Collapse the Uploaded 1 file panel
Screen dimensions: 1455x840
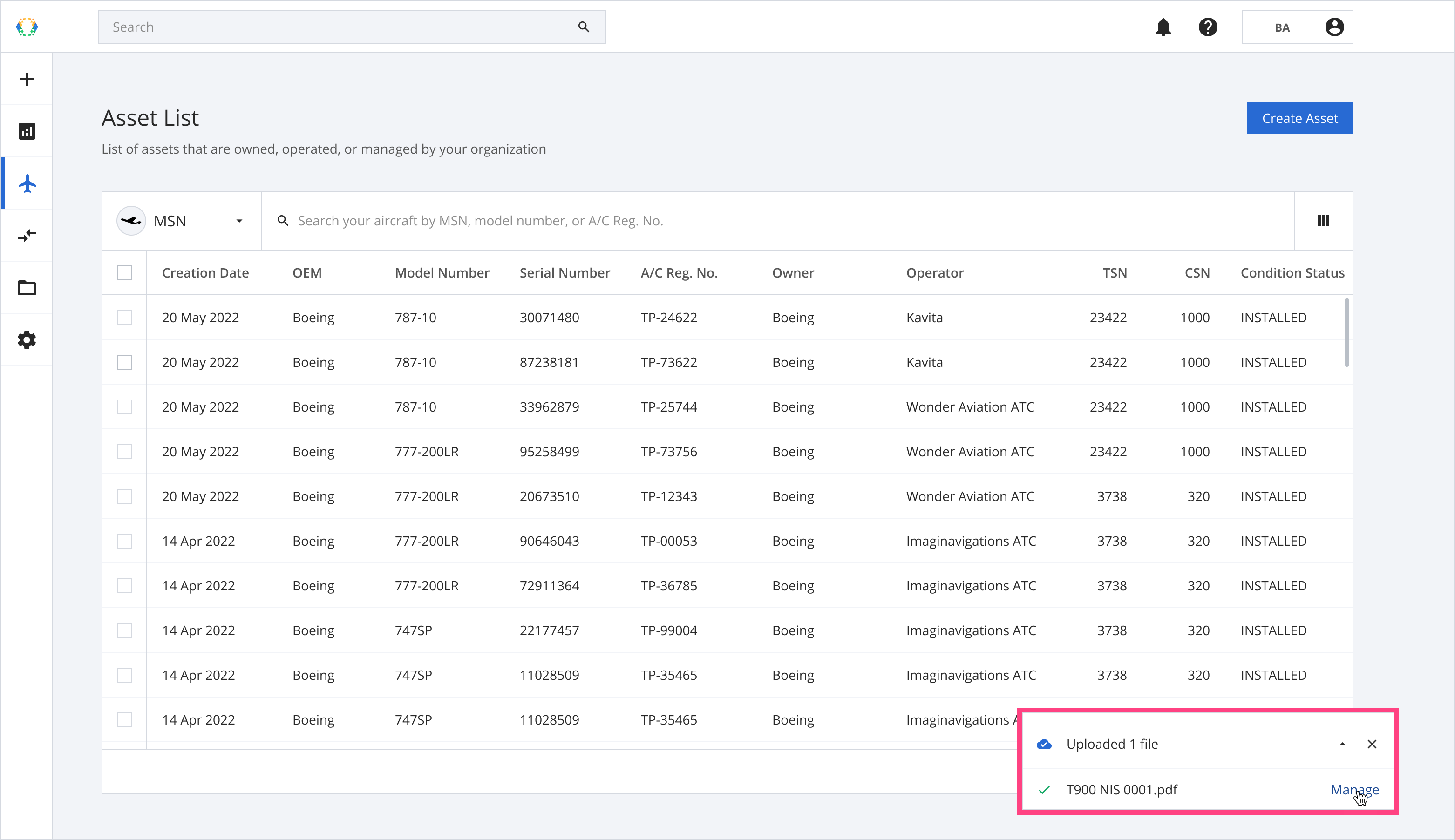1342,744
